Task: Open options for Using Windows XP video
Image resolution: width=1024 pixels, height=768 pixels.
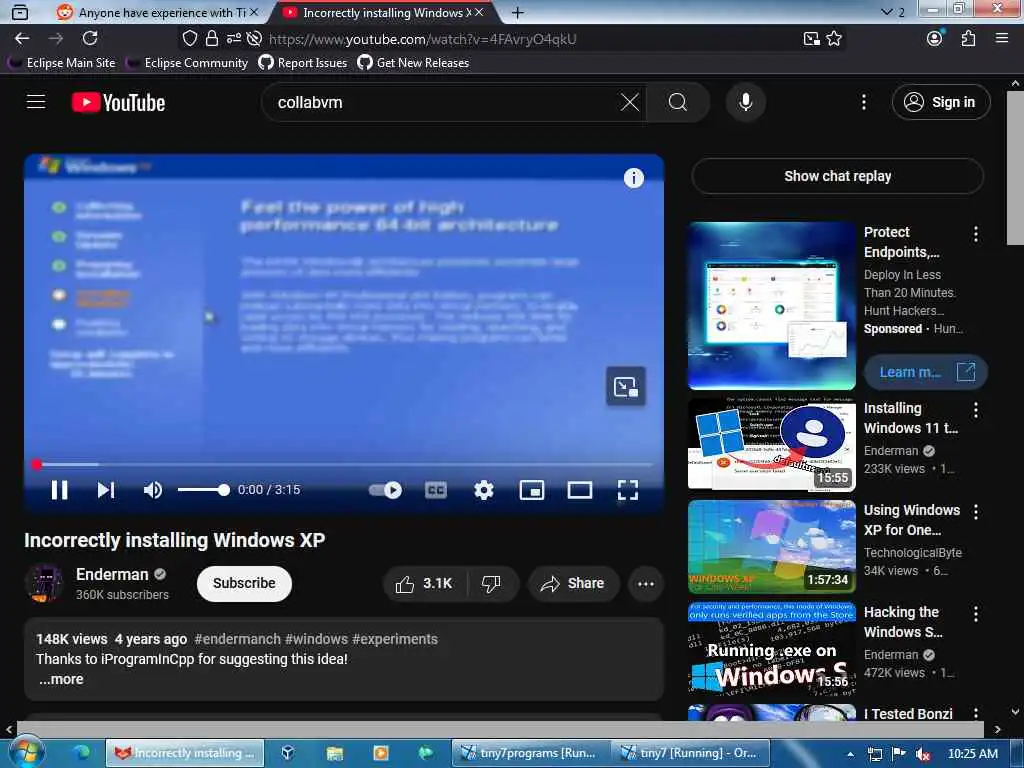Action: click(x=976, y=512)
